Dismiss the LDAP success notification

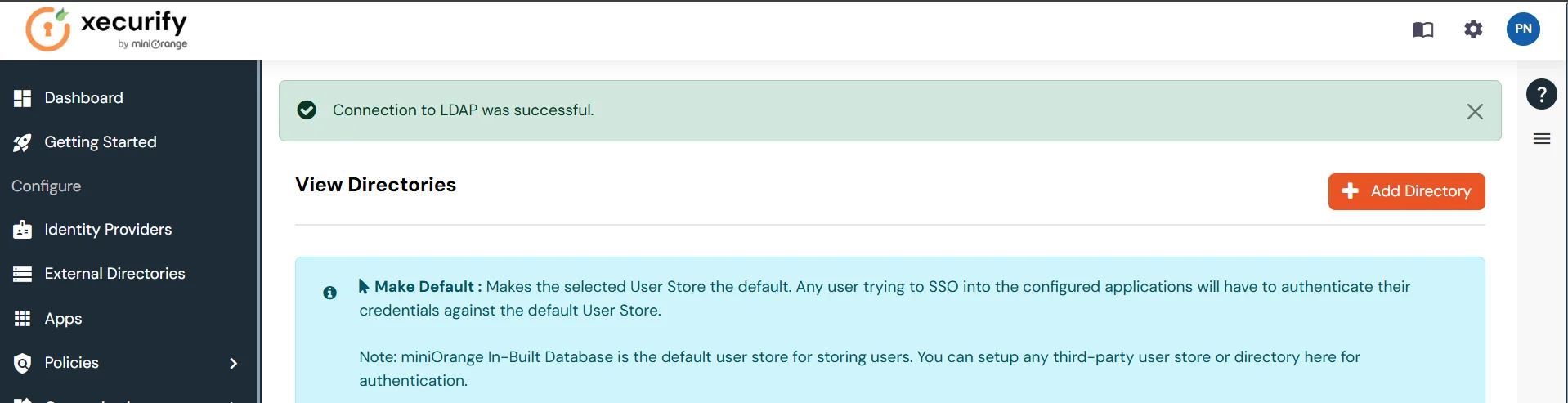[1474, 111]
